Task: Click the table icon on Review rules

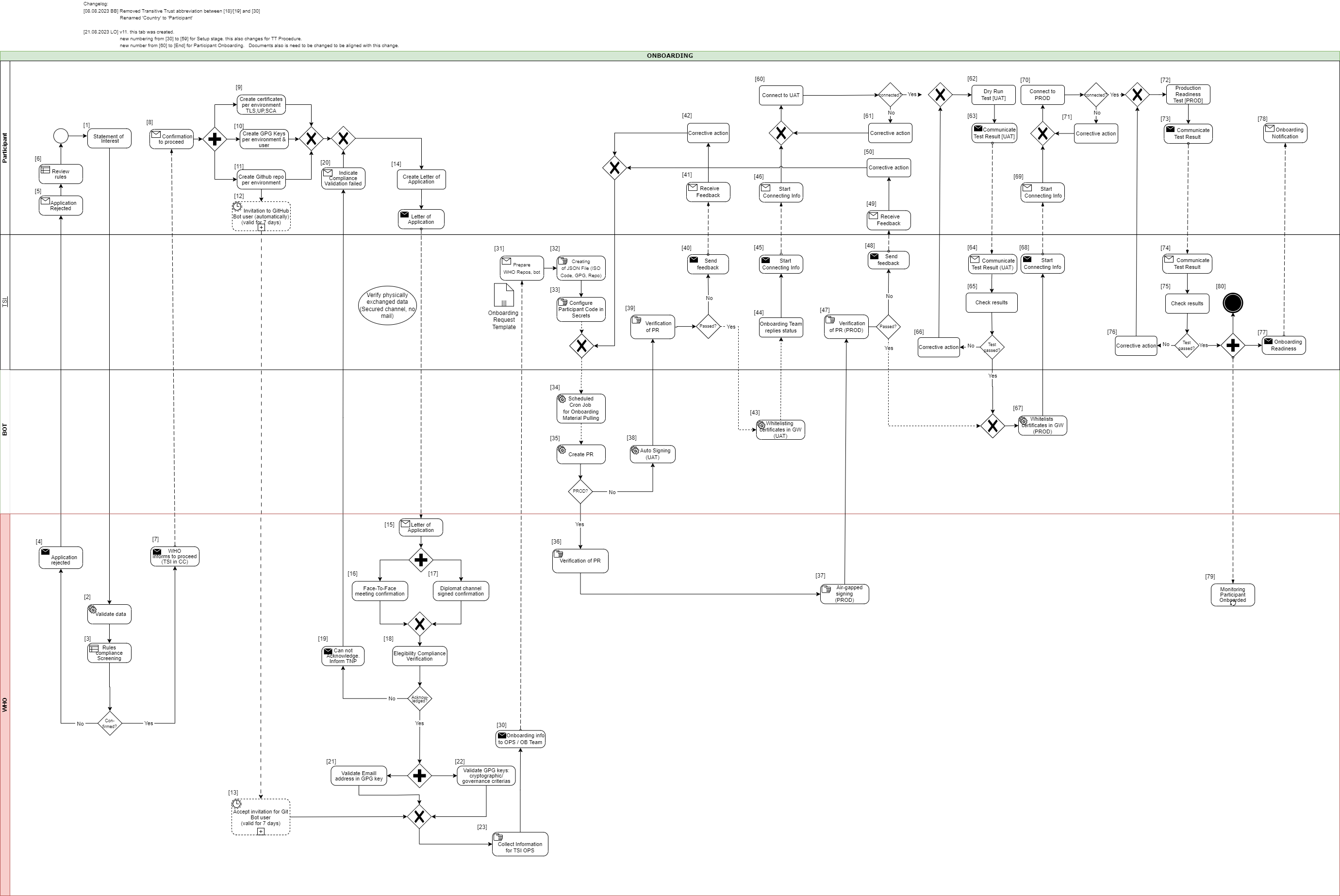Action: [46, 170]
